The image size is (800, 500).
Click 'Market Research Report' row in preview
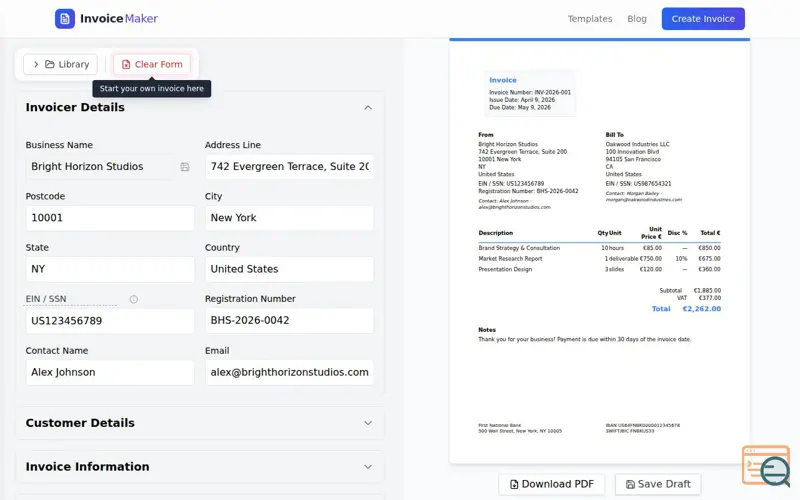point(599,259)
